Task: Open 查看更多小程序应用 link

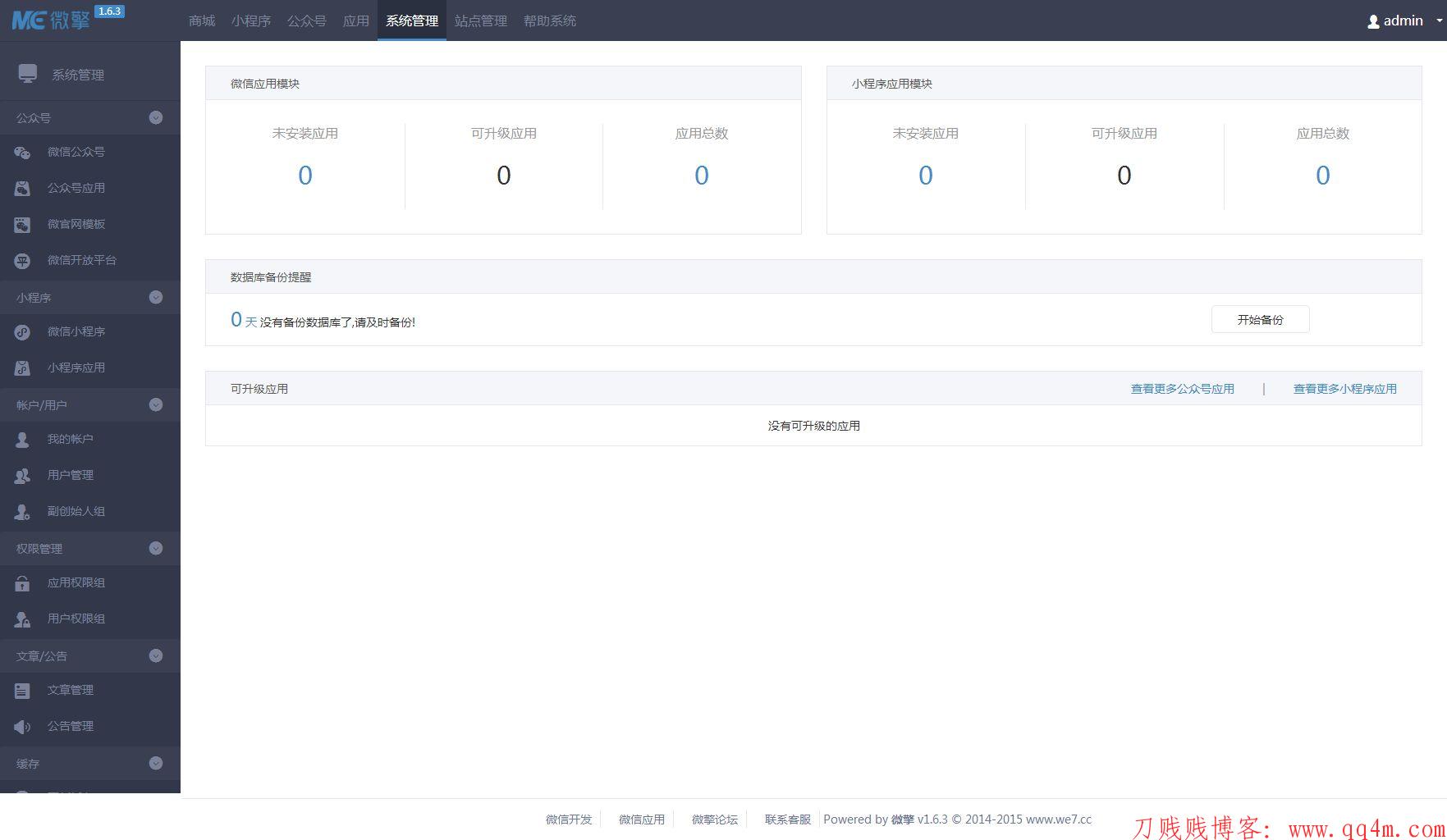Action: [1345, 389]
